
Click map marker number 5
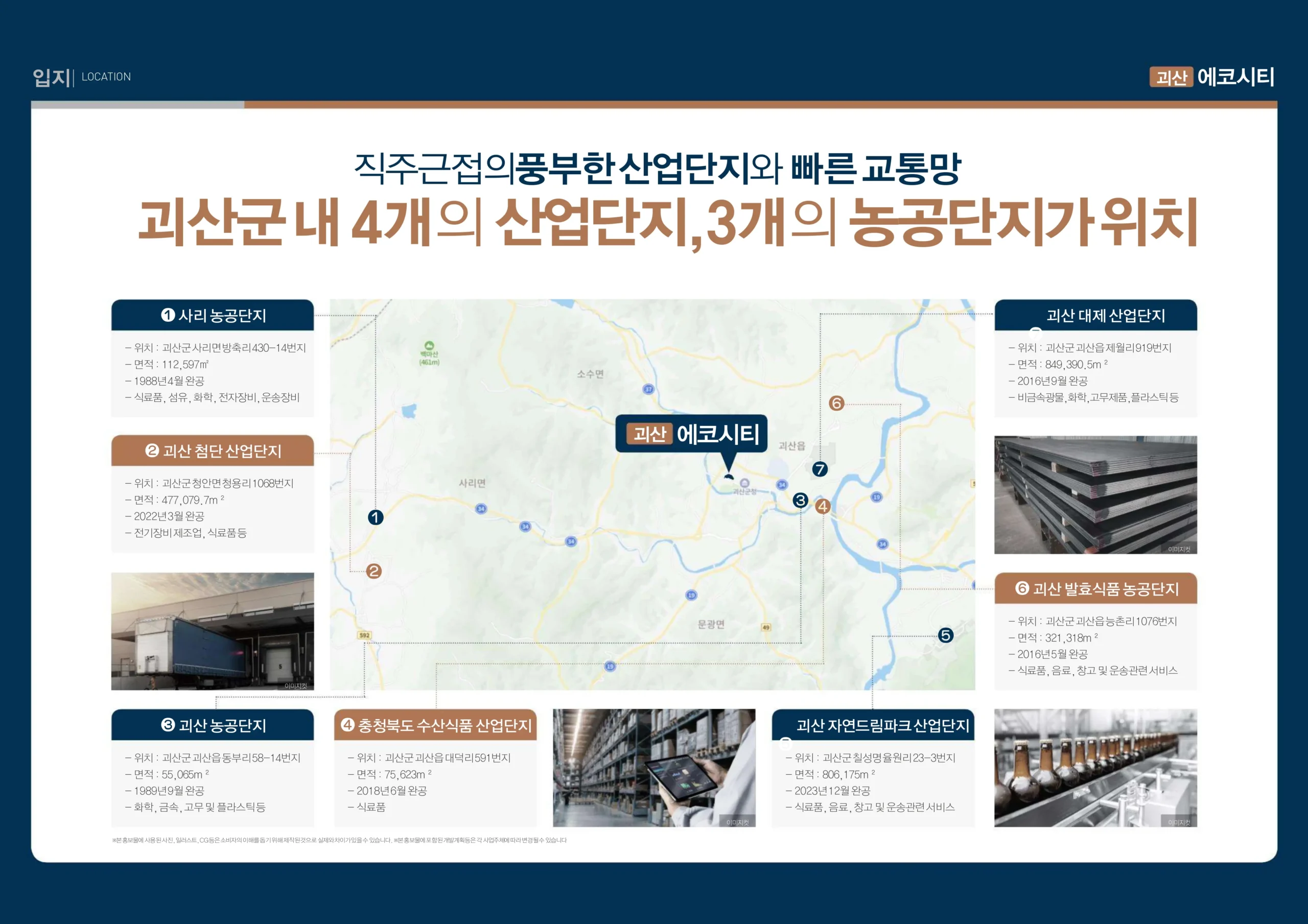point(946,635)
